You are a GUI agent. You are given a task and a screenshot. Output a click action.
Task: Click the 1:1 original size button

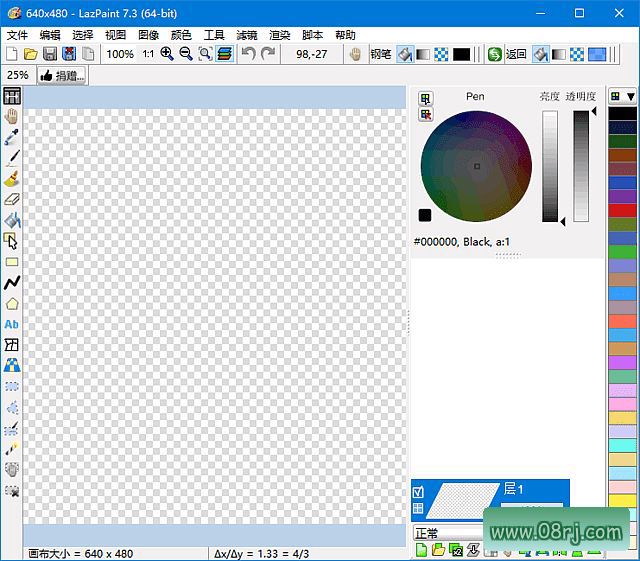(x=148, y=54)
